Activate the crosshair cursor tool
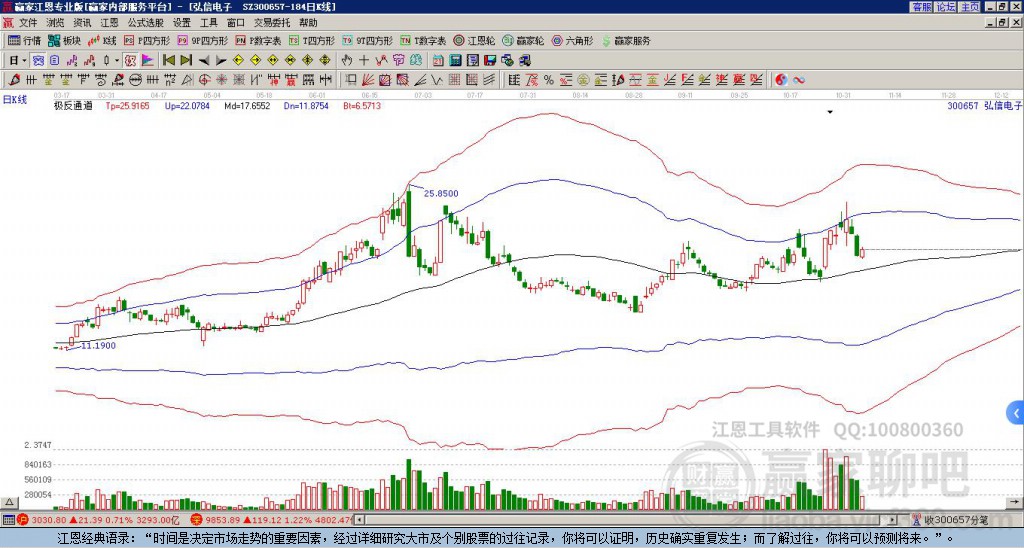1024x548 pixels. (x=364, y=60)
